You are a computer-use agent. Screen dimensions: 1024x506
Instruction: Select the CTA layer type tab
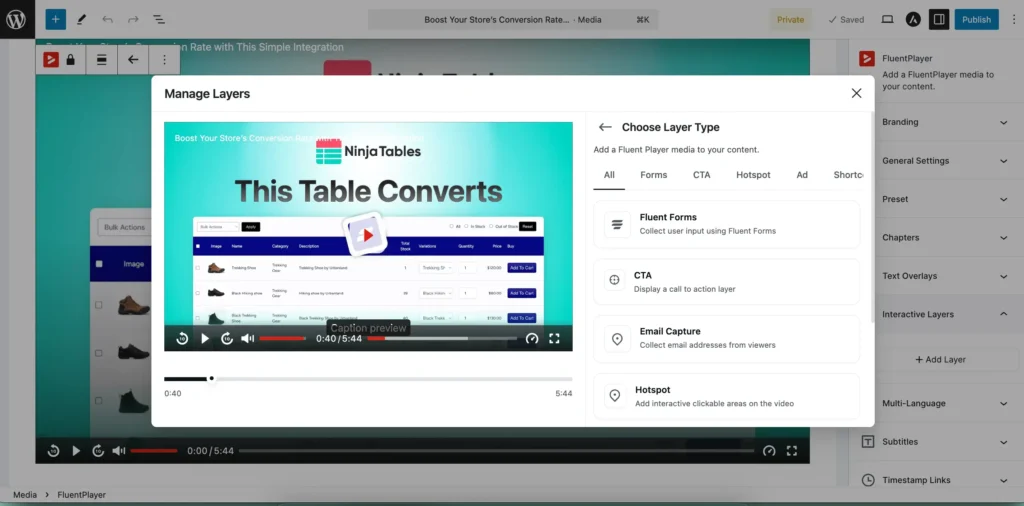point(701,175)
